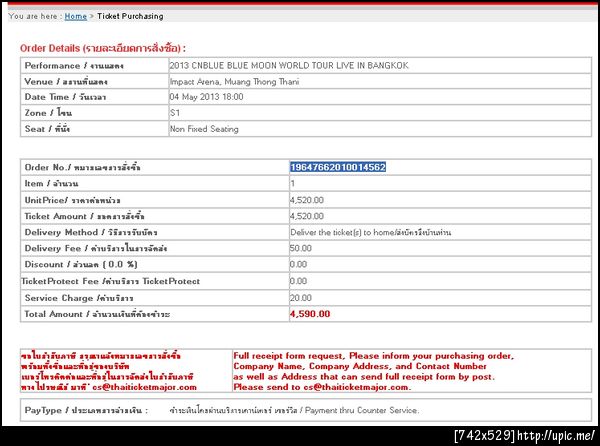The height and width of the screenshot is (446, 600).
Task: Click the Item quantity value 1
Action: [x=293, y=184]
